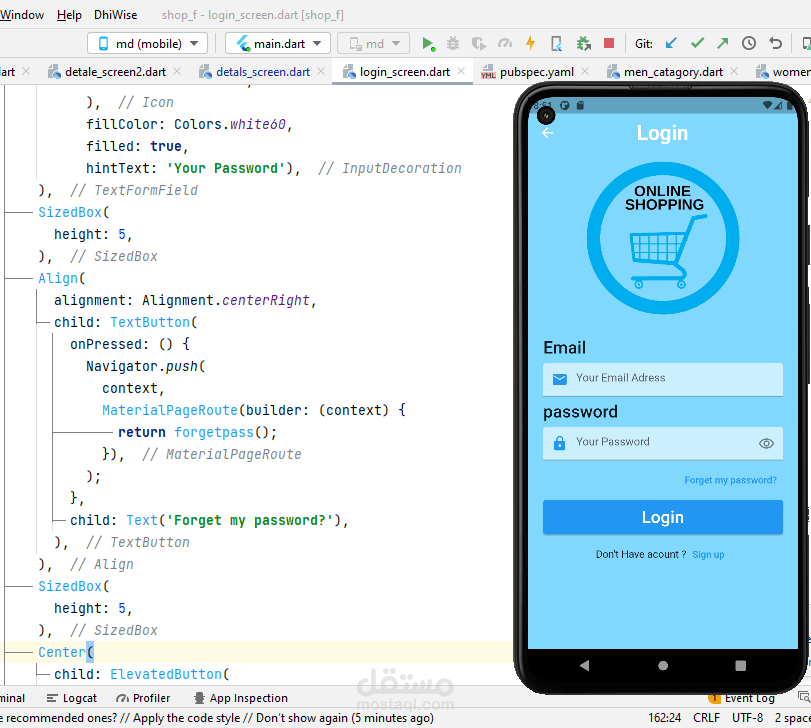811x728 pixels.
Task: Click the envelope icon in email field
Action: [x=560, y=380]
